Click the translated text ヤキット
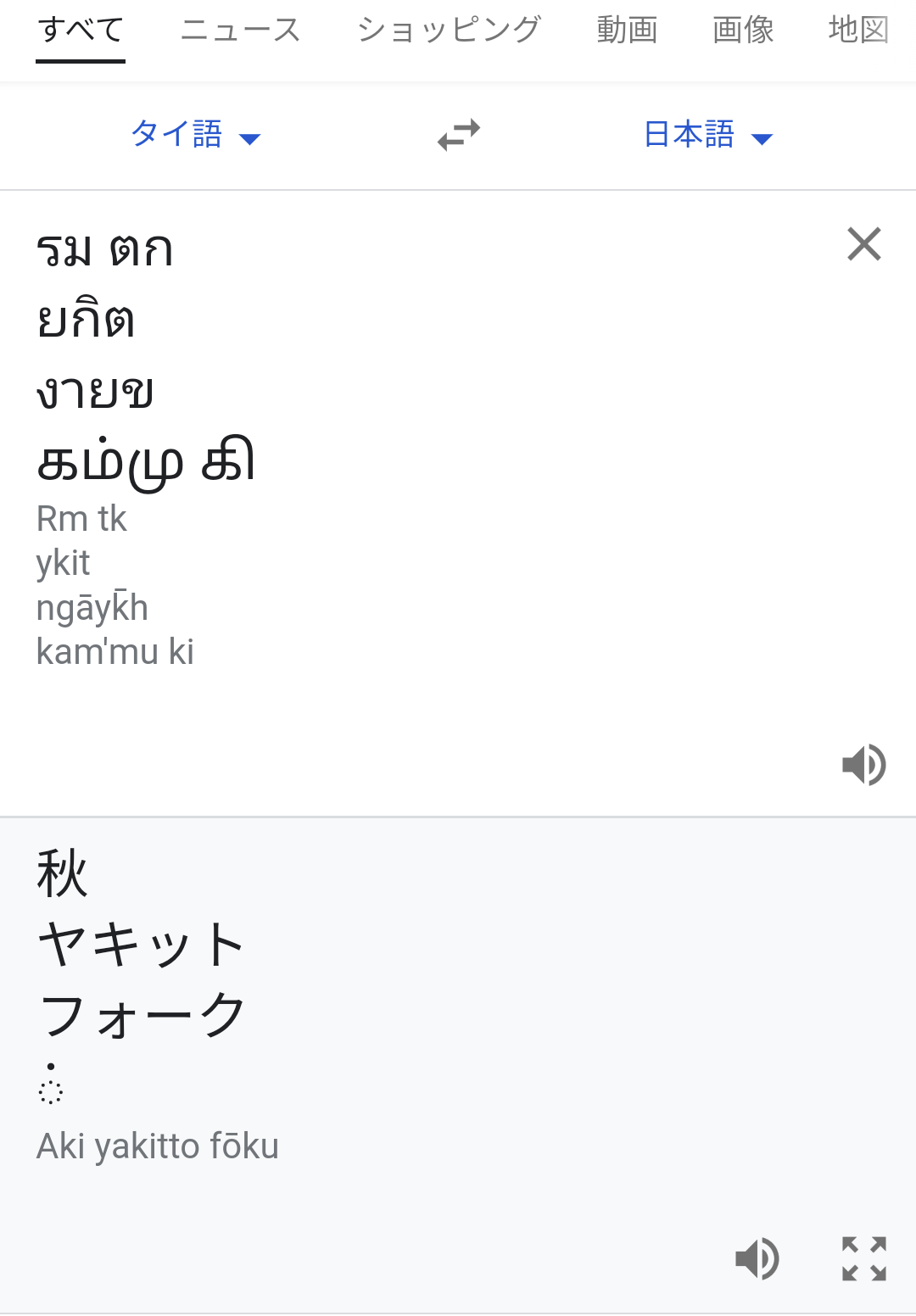This screenshot has height=1316, width=916. pos(142,944)
